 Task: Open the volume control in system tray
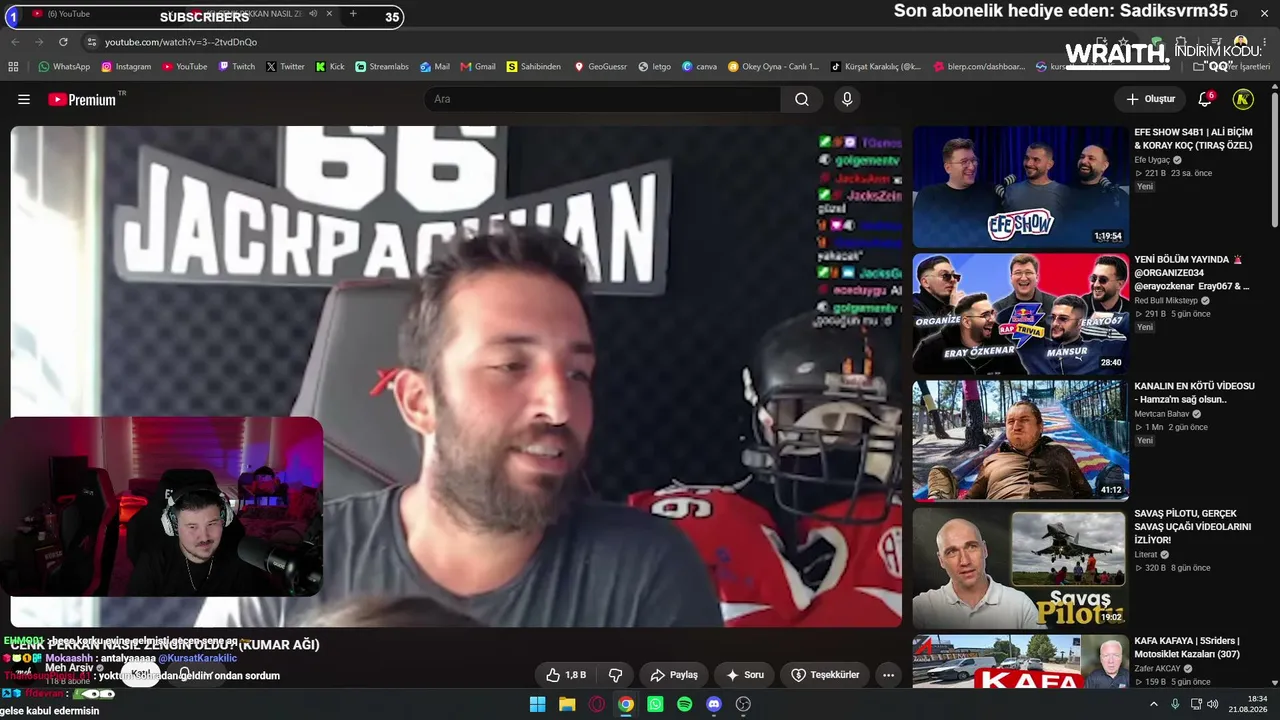[x=1213, y=704]
